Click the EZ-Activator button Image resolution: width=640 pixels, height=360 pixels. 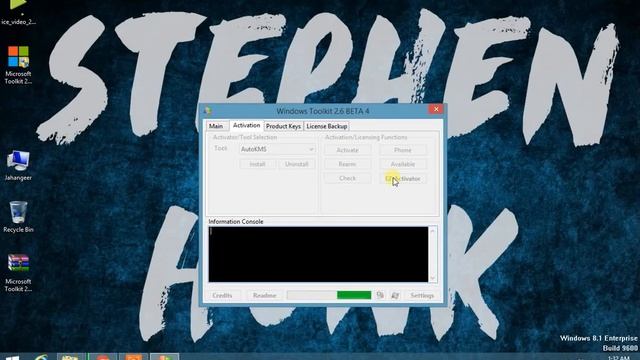(402, 178)
